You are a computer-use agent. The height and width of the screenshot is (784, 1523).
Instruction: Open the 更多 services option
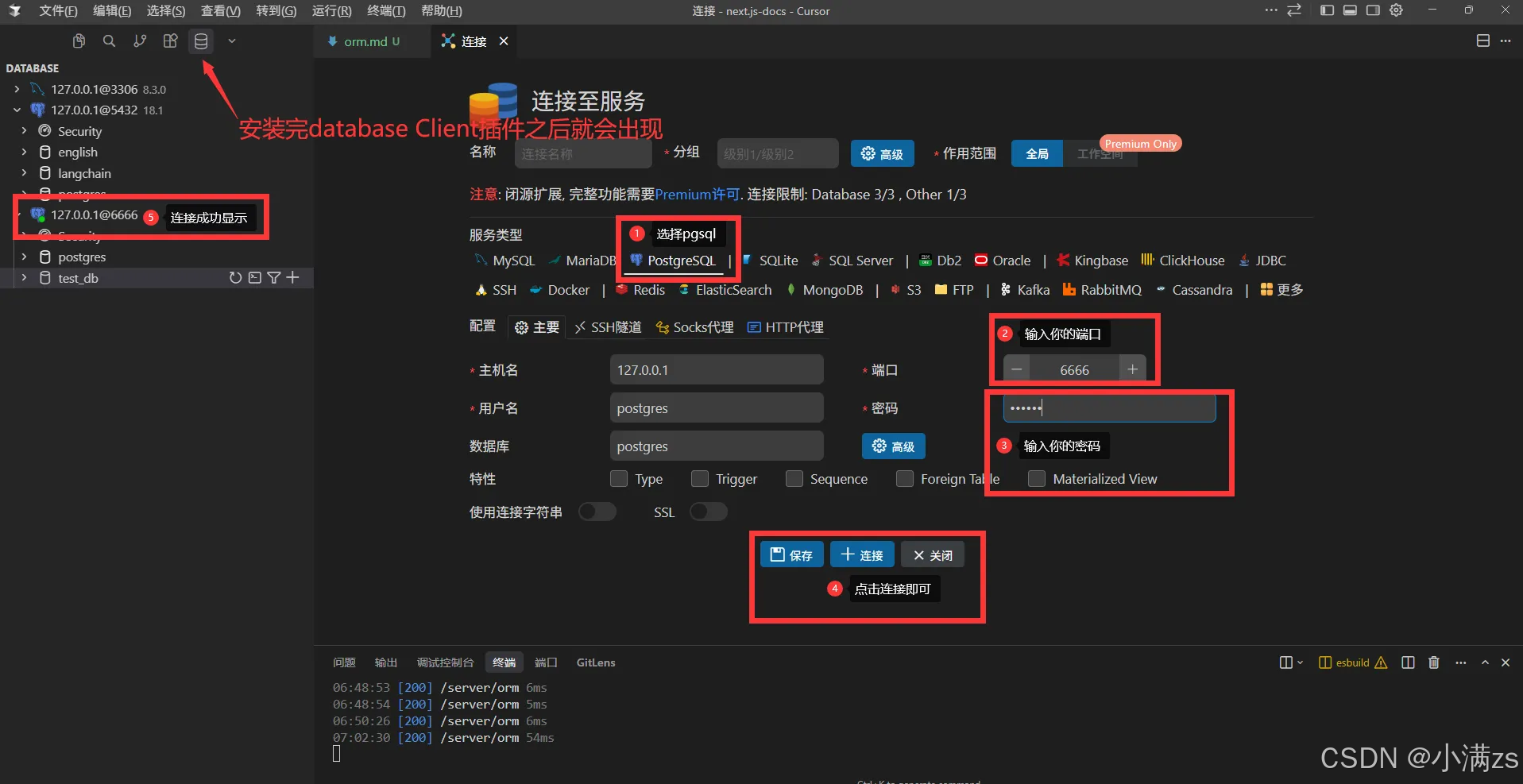pyautogui.click(x=1281, y=290)
